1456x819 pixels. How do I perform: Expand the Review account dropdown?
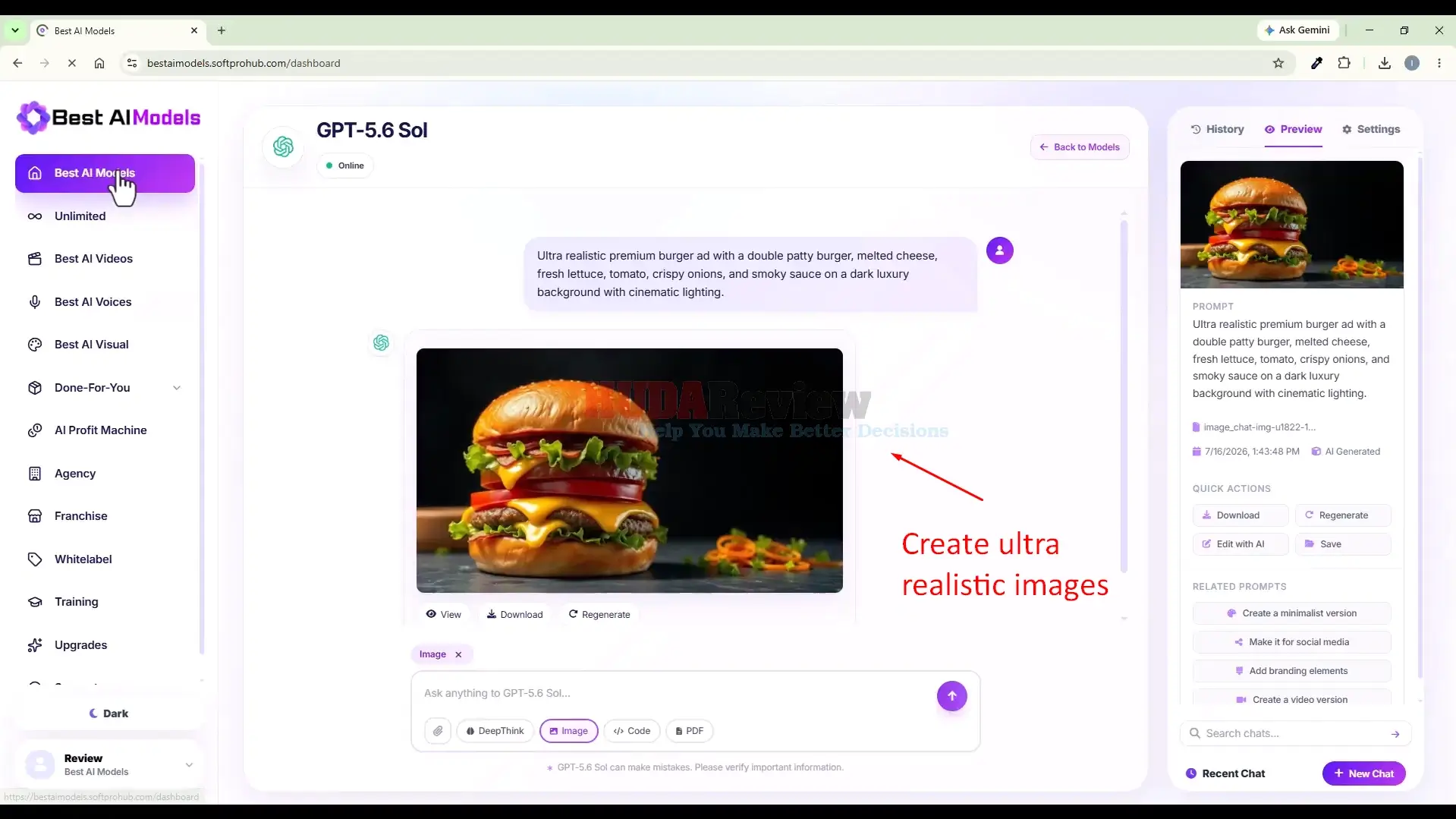189,765
